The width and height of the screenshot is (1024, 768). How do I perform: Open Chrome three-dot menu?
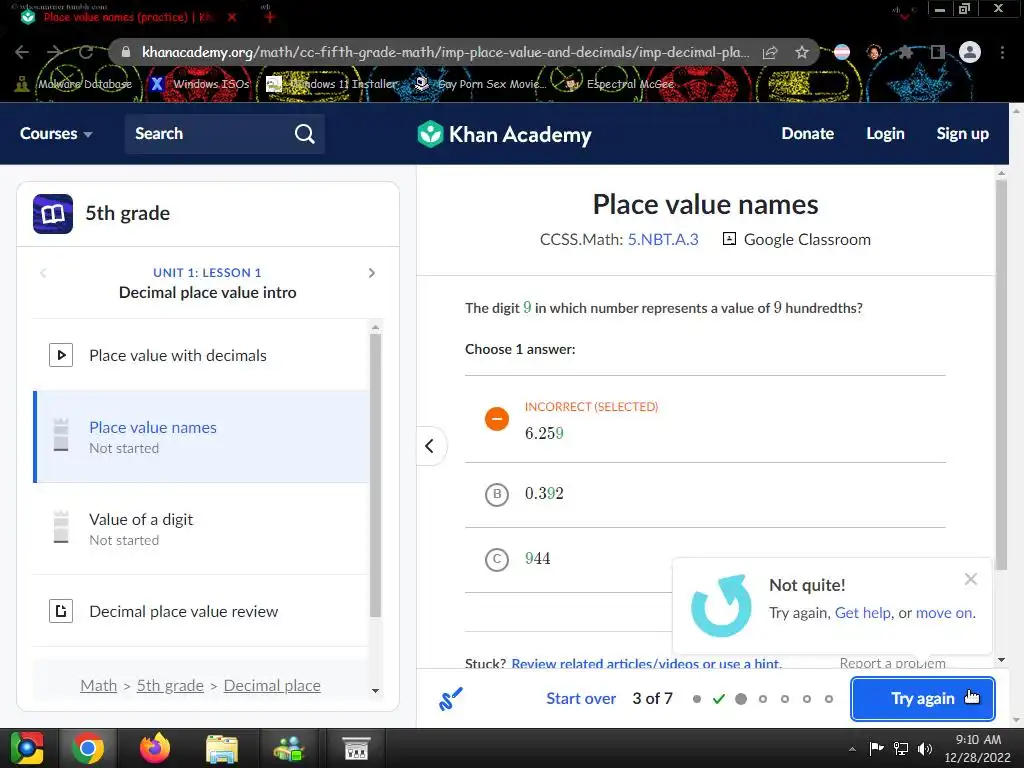point(1002,52)
